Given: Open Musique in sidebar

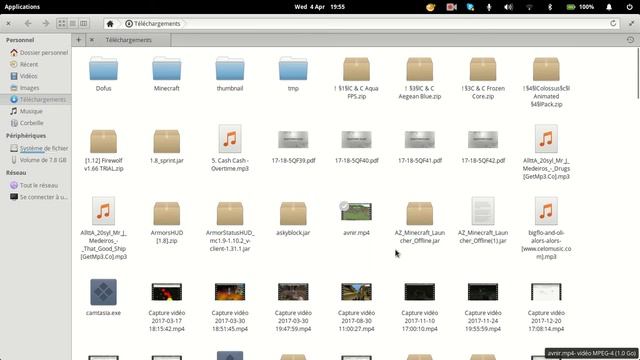Looking at the screenshot, I should coord(27,111).
